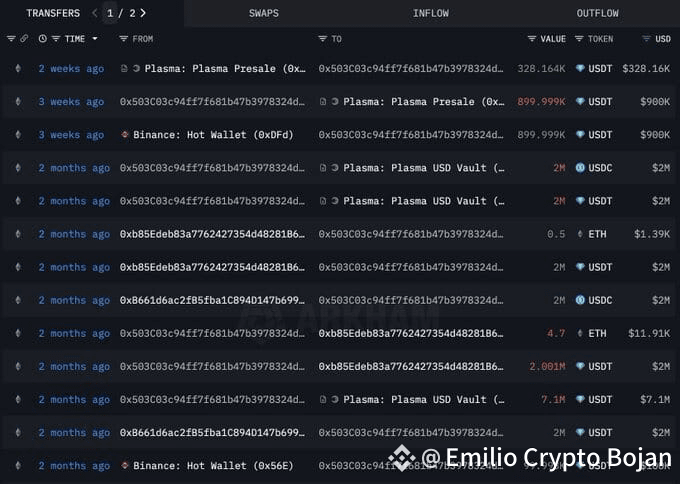Open recipient 0xb85Edeb83a… in the 4.7 ETH row
Image resolution: width=680 pixels, height=484 pixels.
click(411, 334)
